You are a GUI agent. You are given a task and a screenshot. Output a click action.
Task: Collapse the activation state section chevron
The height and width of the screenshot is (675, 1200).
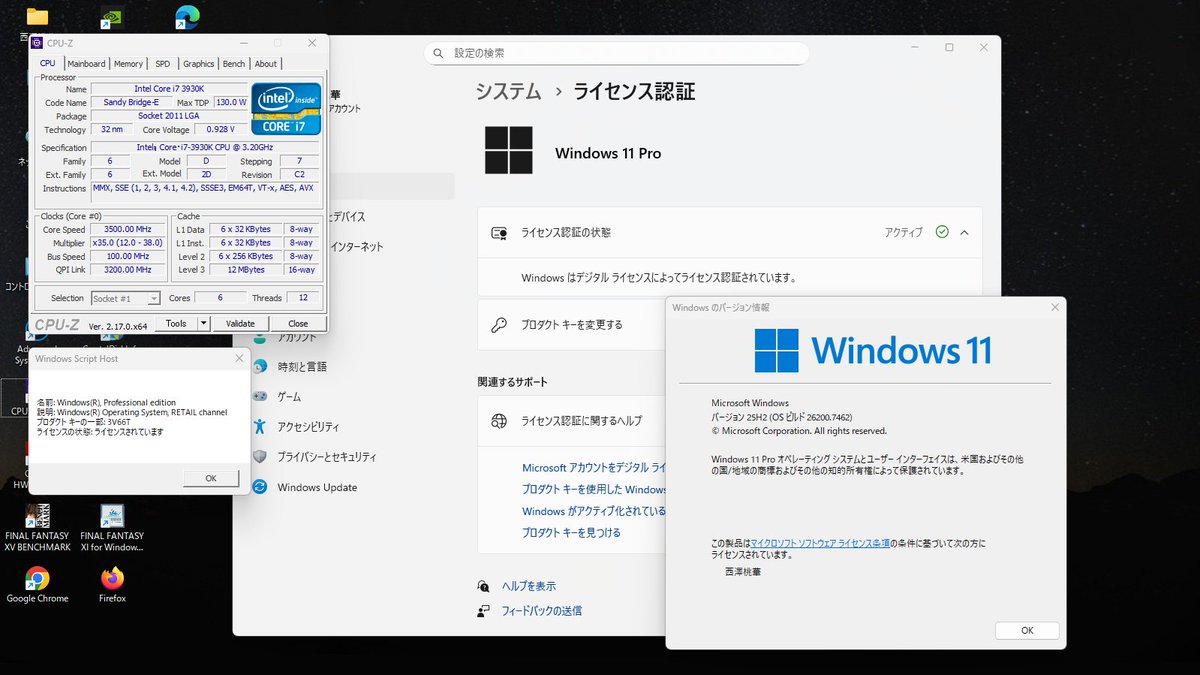point(964,232)
